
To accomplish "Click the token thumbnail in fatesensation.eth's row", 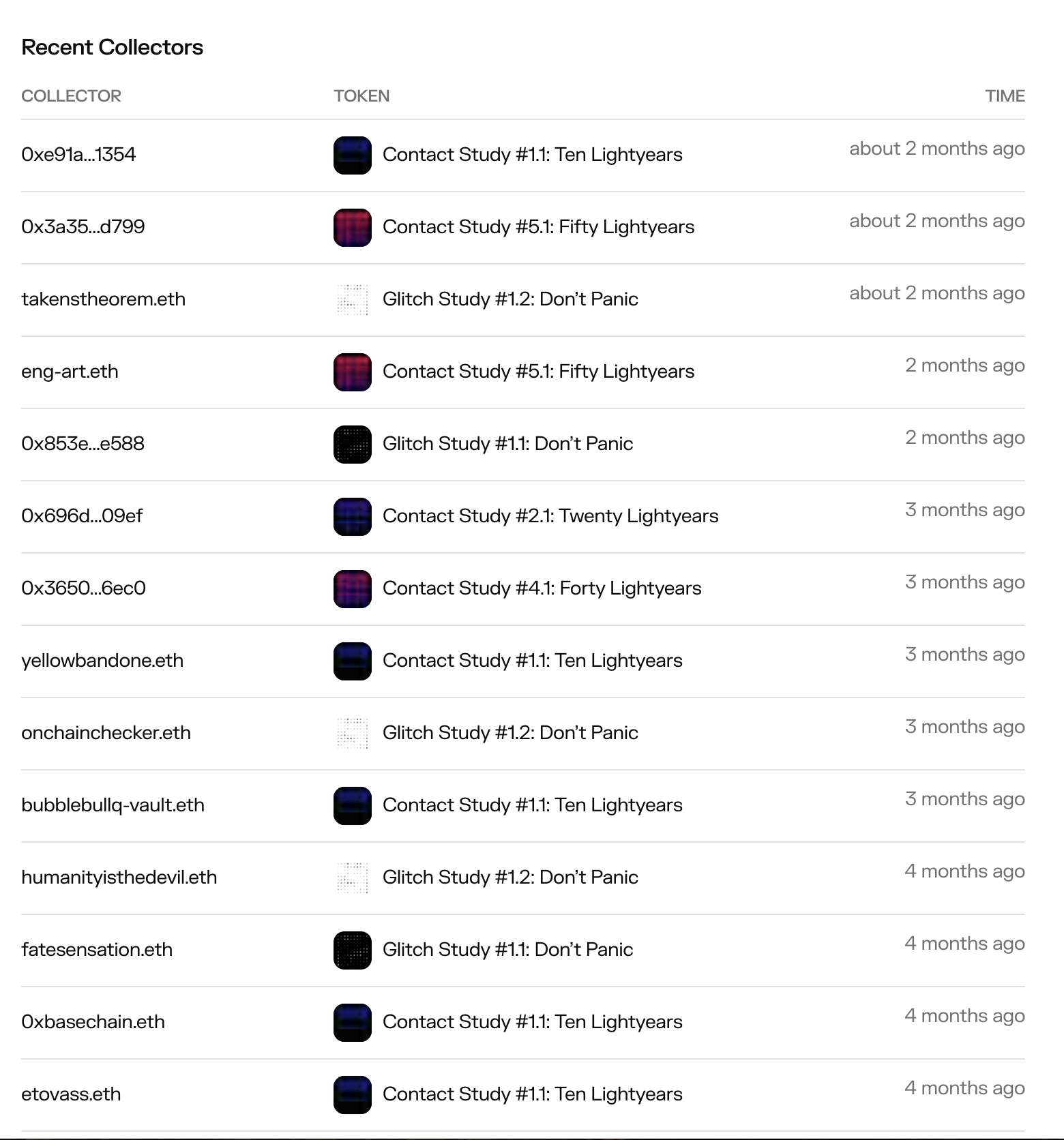I will tap(352, 950).
